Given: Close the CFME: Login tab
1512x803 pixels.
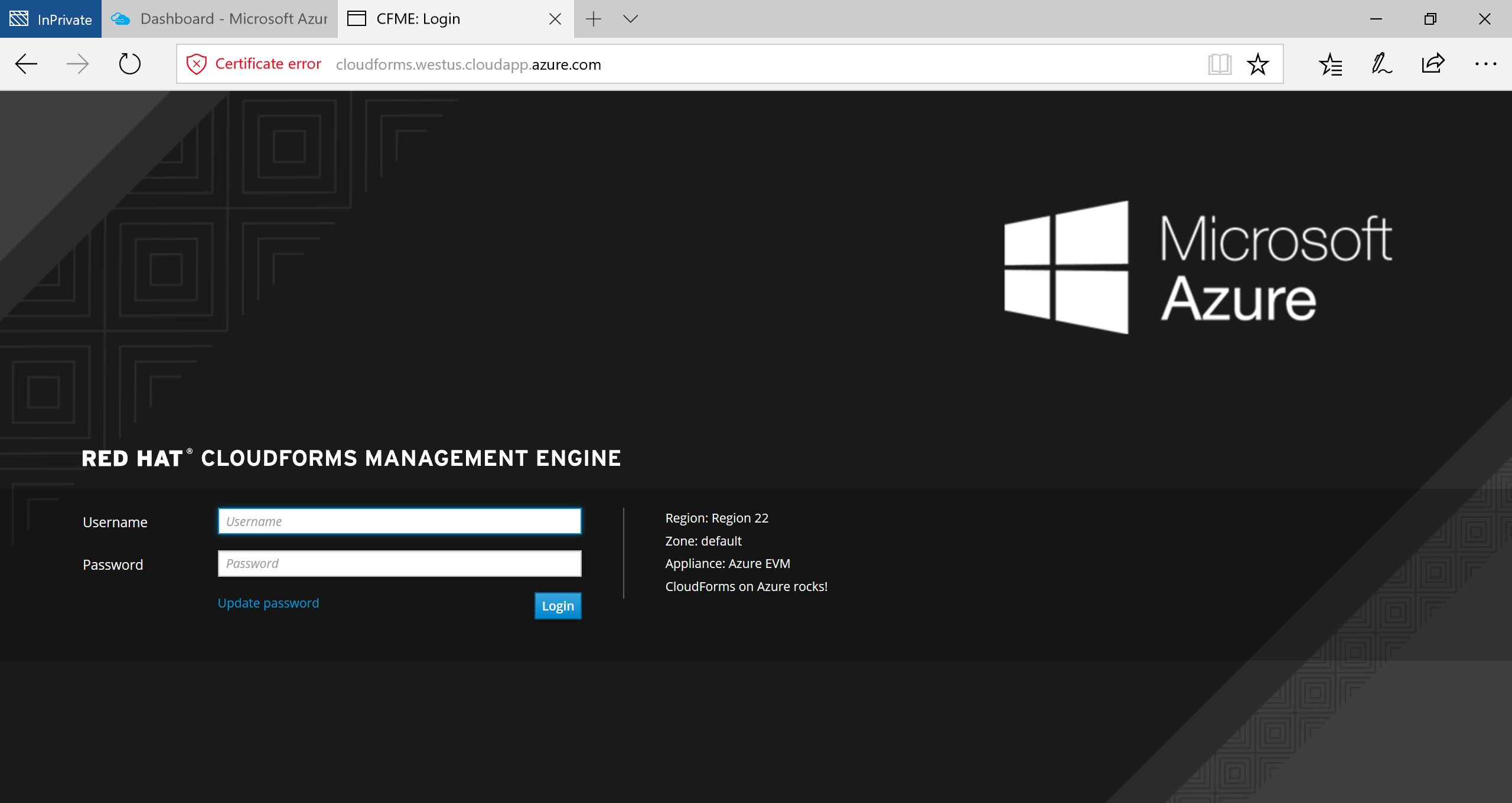Looking at the screenshot, I should coord(555,19).
